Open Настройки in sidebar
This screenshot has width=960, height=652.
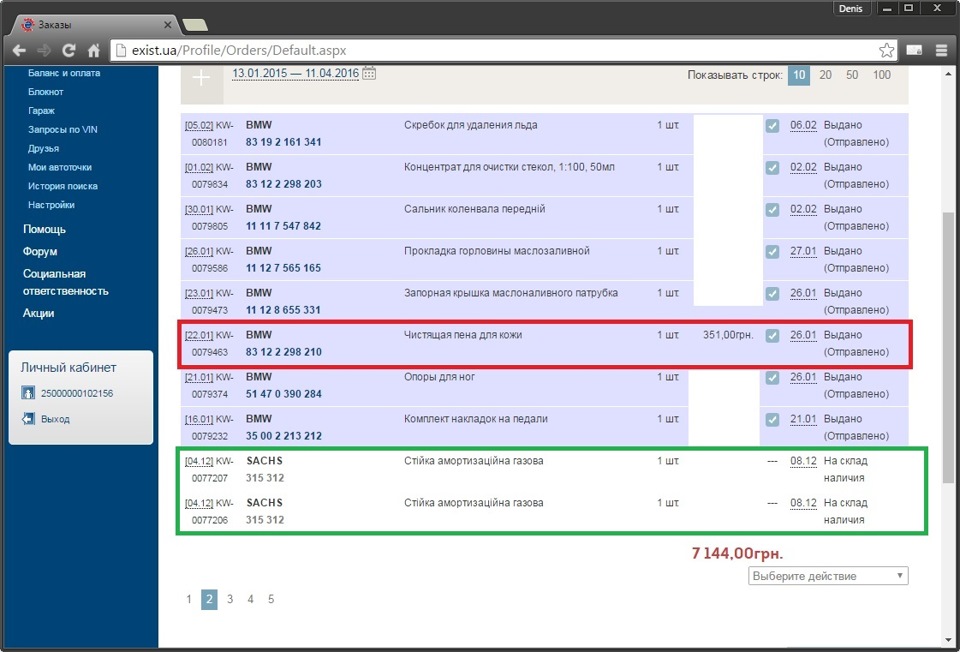point(51,205)
